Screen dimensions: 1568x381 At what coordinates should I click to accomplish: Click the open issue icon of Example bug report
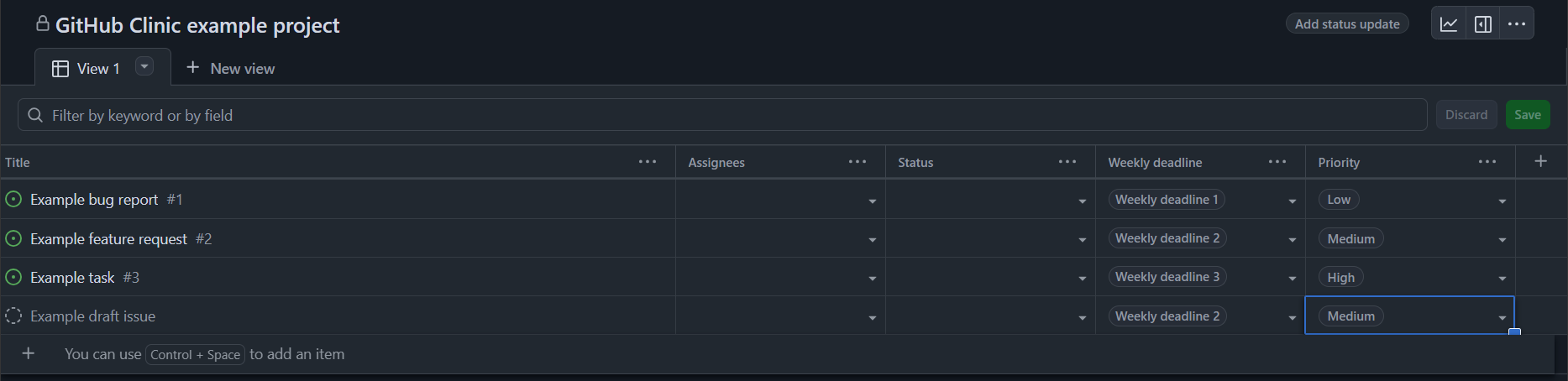(13, 199)
